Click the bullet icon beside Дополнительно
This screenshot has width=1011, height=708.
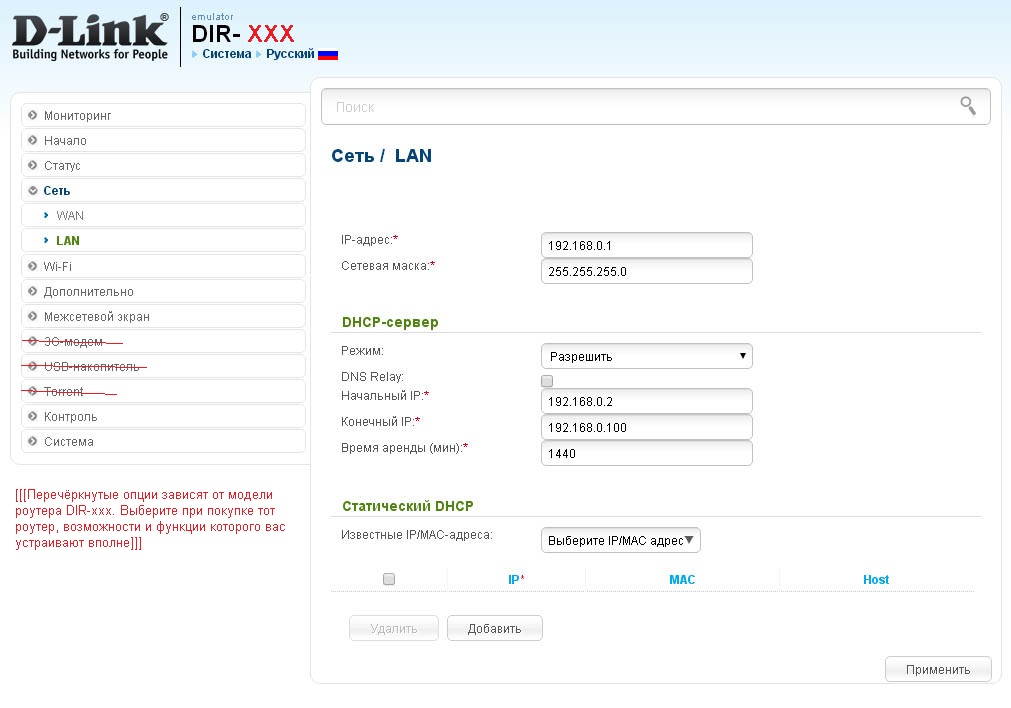point(32,291)
